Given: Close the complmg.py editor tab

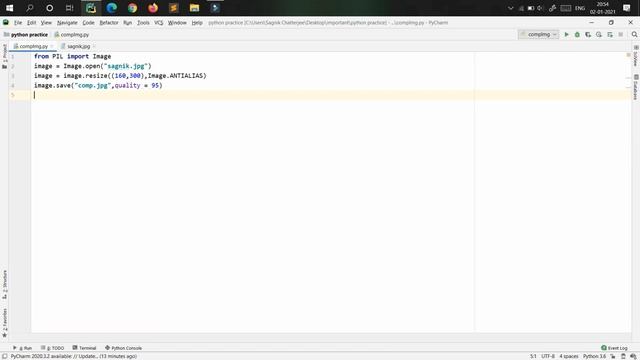Looking at the screenshot, I should pyautogui.click(x=52, y=47).
